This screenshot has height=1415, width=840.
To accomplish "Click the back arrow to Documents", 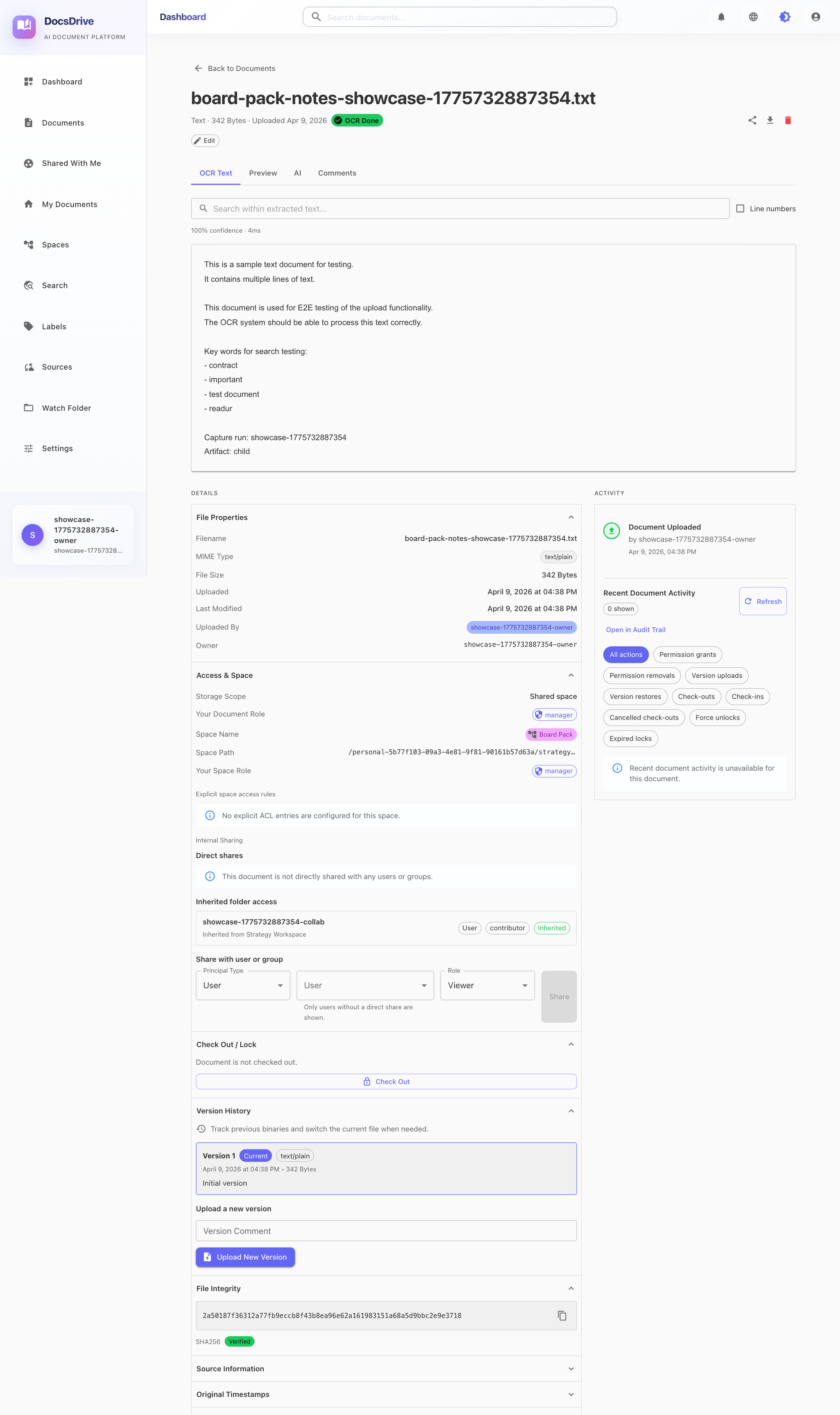I will (x=198, y=68).
